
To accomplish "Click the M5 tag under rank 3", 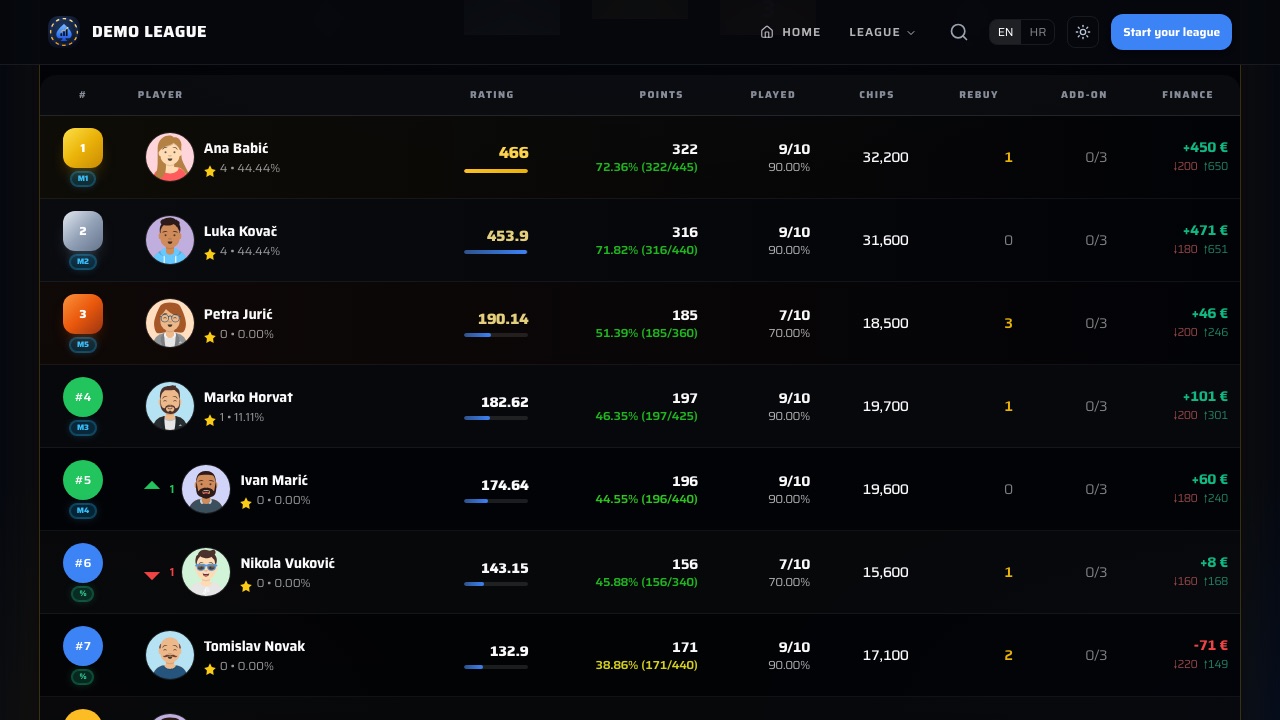I will [83, 345].
